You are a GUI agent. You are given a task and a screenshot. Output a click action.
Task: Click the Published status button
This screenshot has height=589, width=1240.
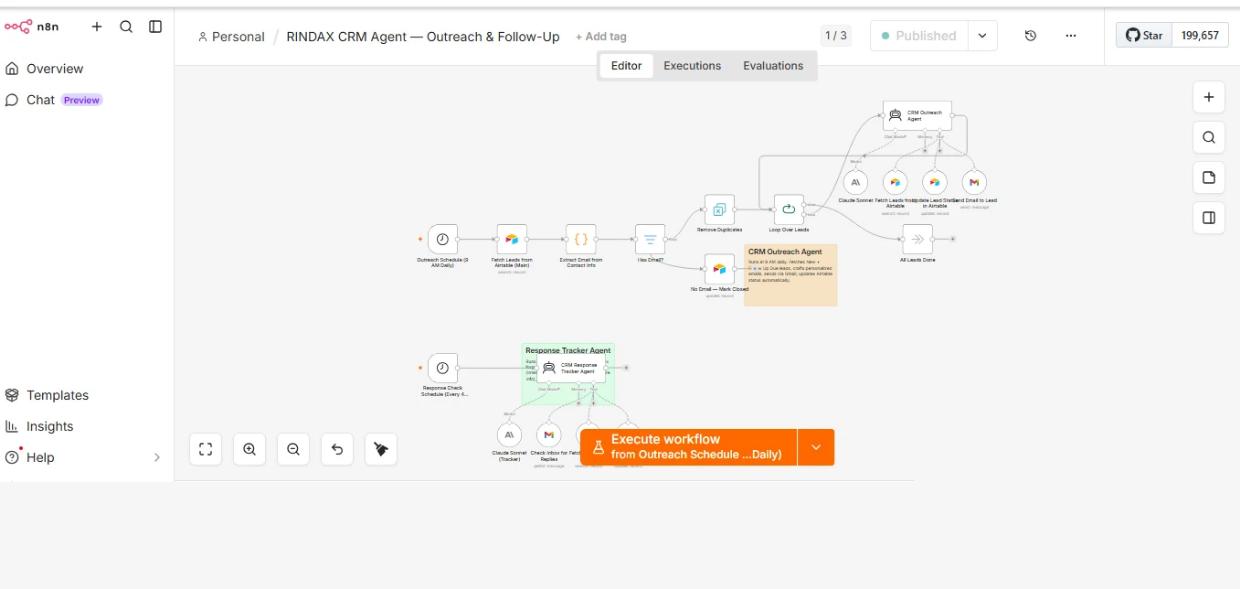coord(917,36)
